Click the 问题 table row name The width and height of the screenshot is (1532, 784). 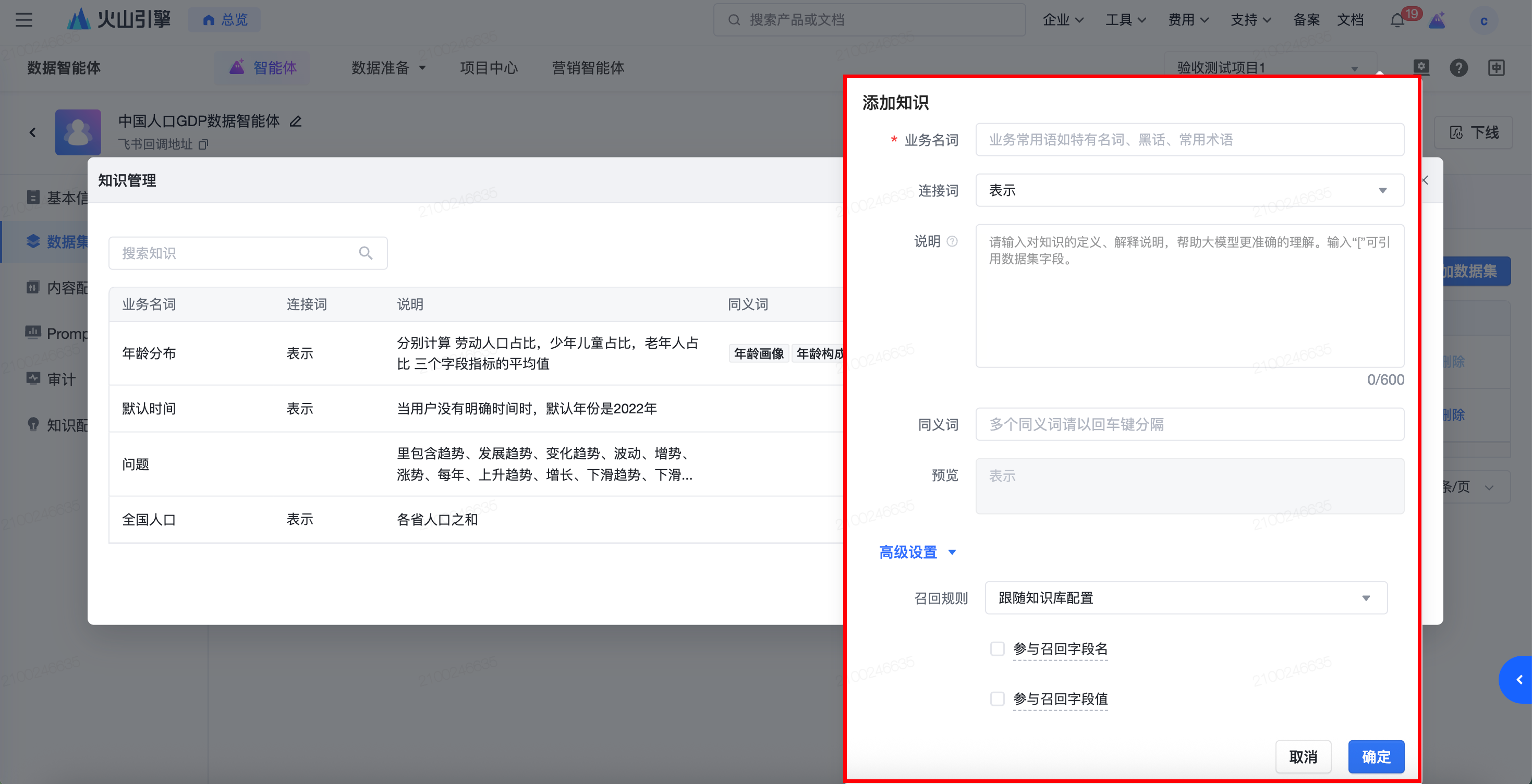click(x=136, y=464)
